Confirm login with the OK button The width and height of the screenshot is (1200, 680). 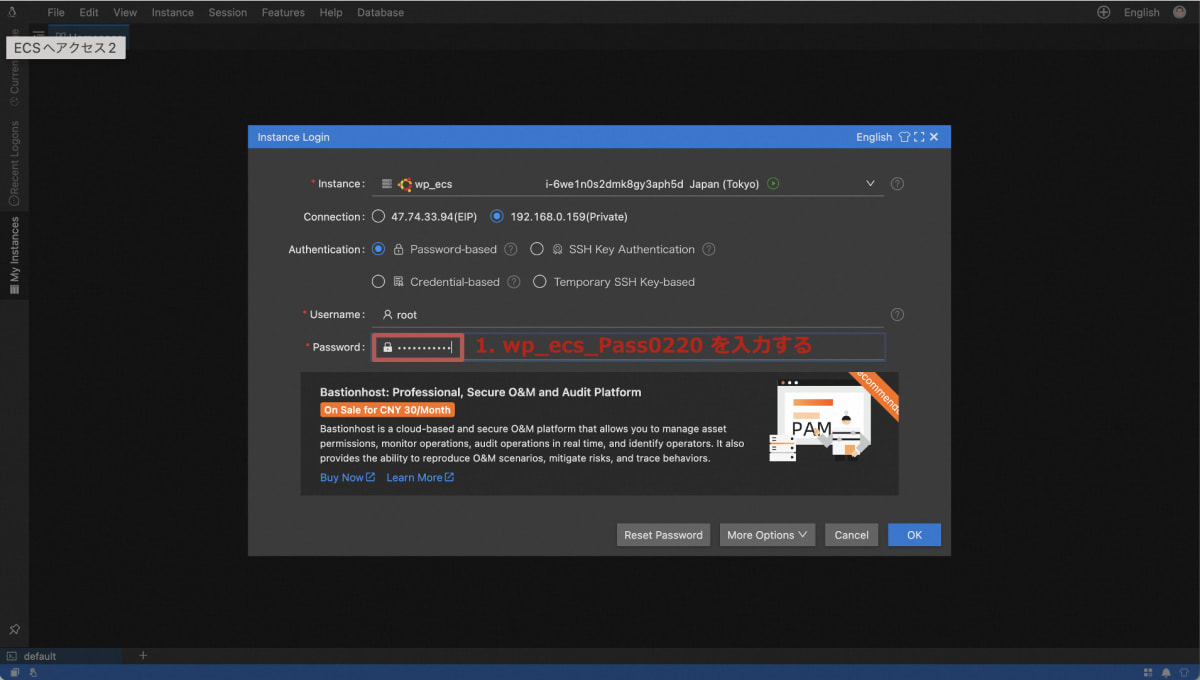[914, 535]
